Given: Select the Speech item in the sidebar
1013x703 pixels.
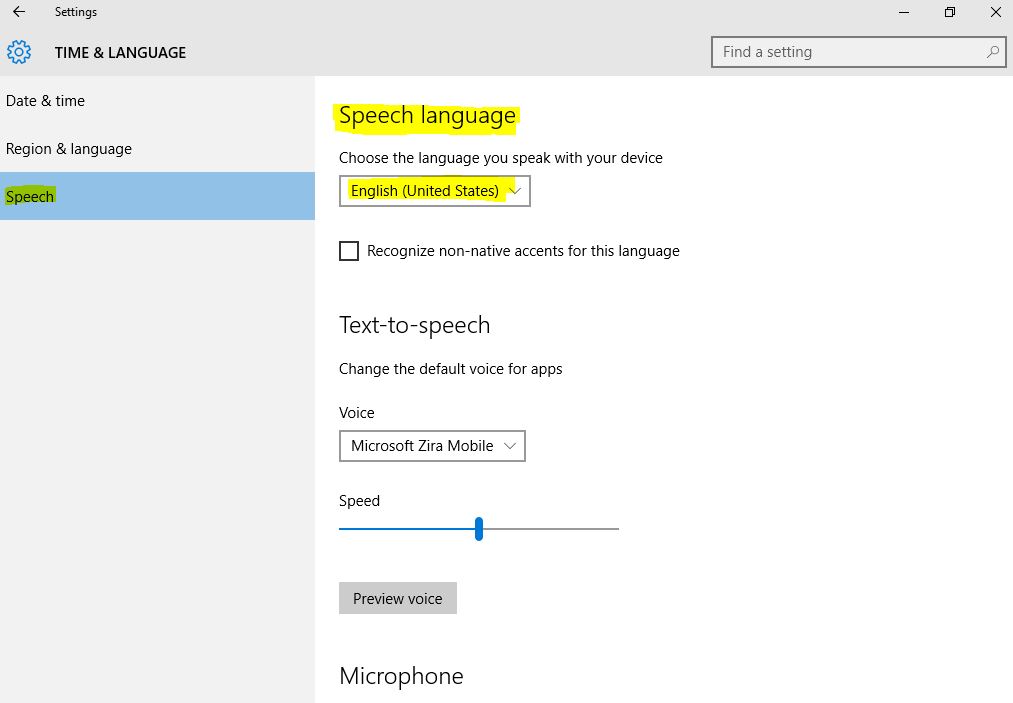Looking at the screenshot, I should tap(31, 196).
